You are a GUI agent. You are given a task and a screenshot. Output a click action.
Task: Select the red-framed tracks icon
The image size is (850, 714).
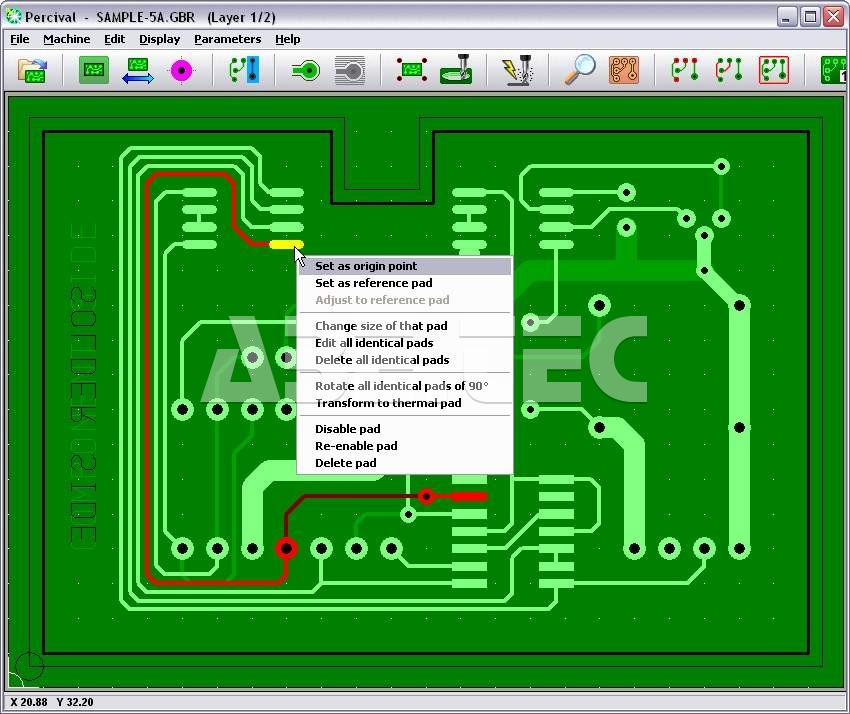click(x=774, y=70)
